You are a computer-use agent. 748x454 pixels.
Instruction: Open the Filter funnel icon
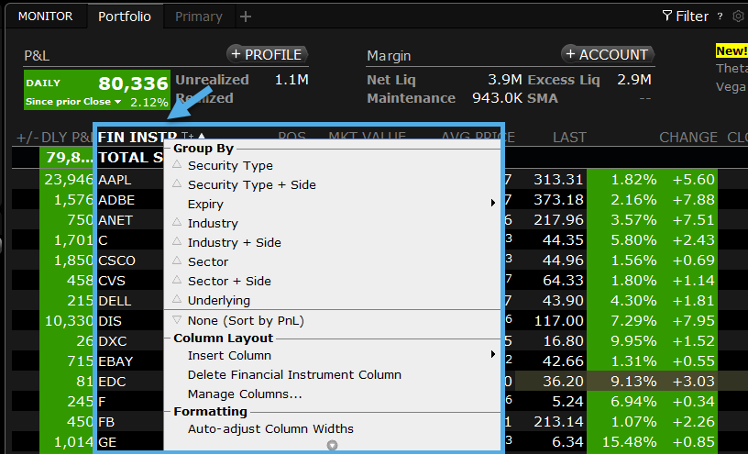click(x=668, y=16)
